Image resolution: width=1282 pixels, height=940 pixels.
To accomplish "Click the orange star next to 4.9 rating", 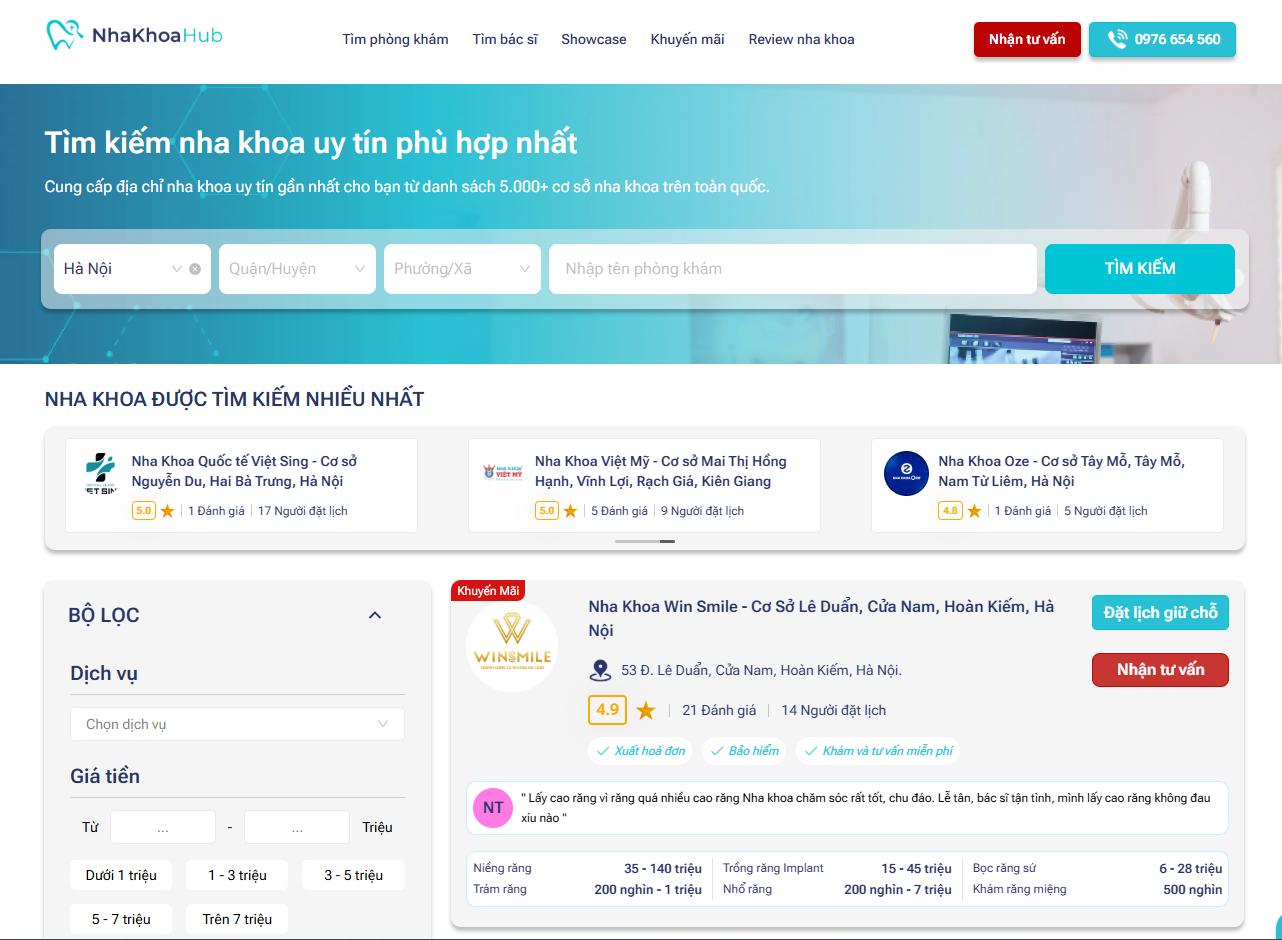I will pos(646,711).
